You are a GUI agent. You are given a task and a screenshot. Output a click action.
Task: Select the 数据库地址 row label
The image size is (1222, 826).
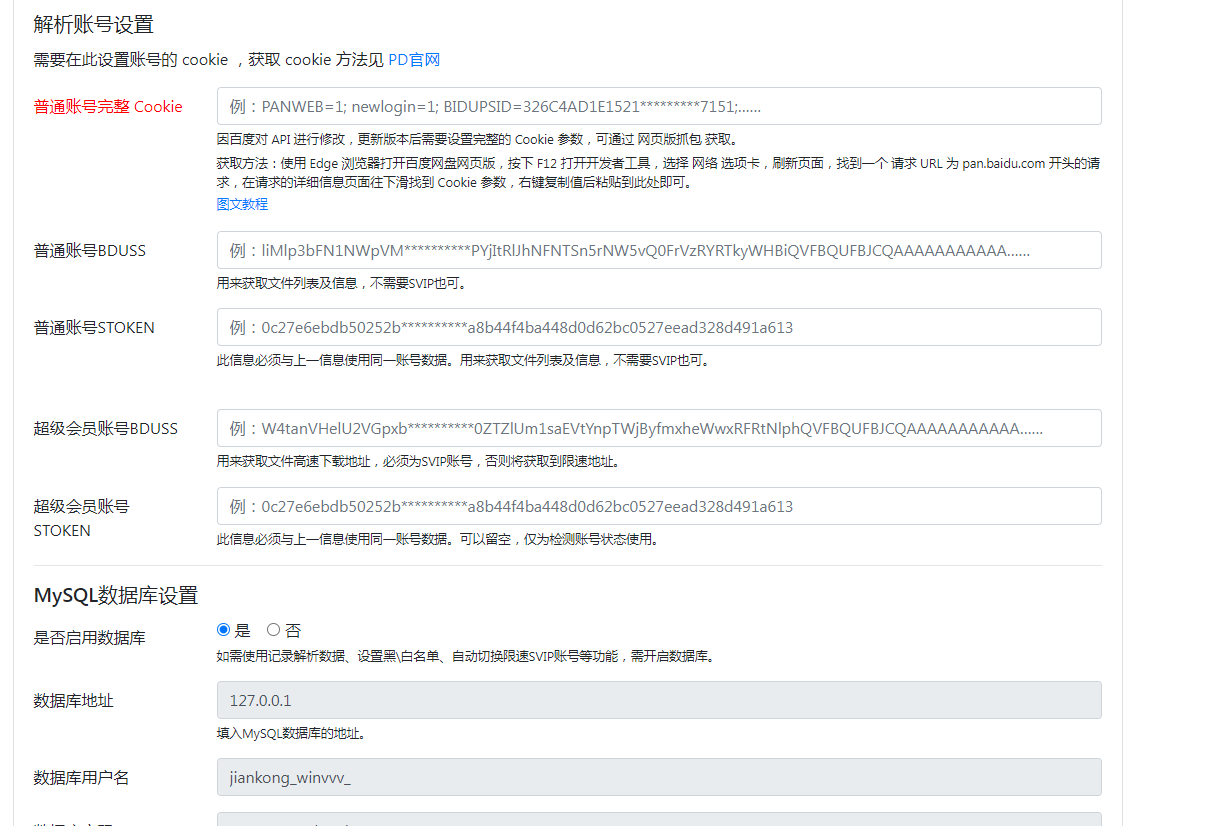[64, 700]
